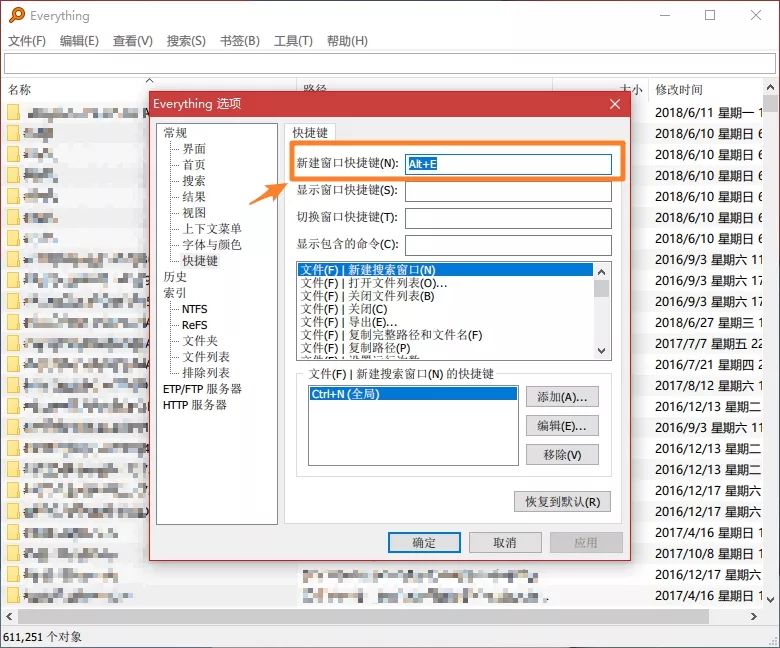Viewport: 780px width, 648px height.
Task: Select 文件列表 in the options tree
Action: click(206, 357)
